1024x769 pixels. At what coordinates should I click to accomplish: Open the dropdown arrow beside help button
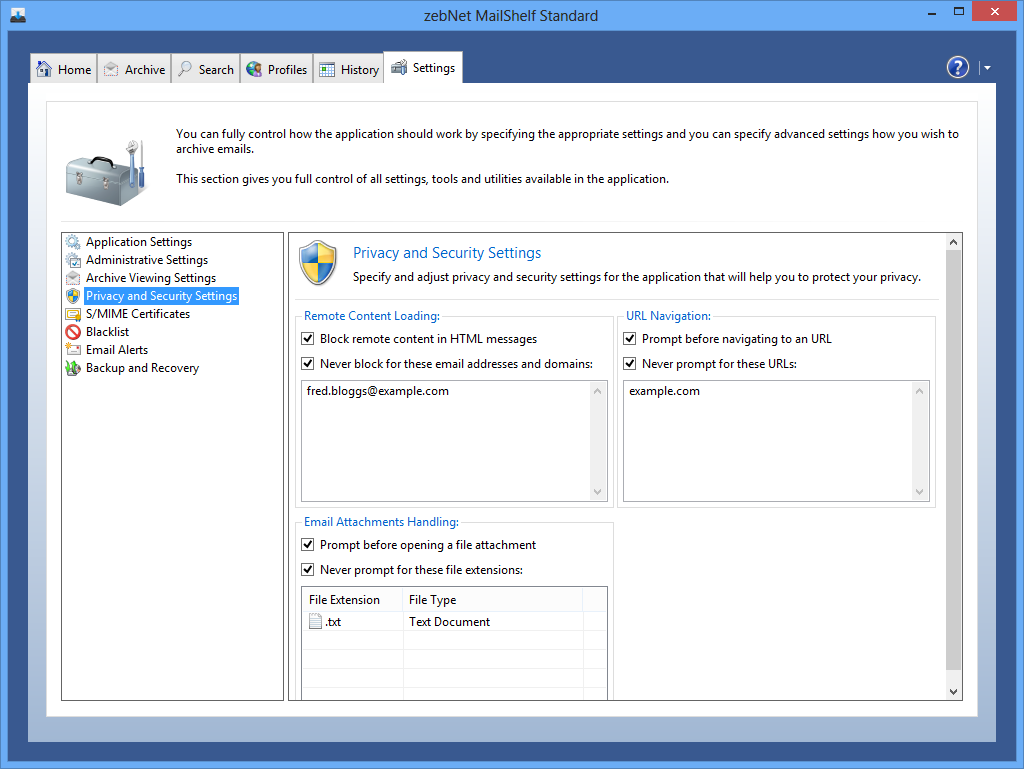pos(987,68)
